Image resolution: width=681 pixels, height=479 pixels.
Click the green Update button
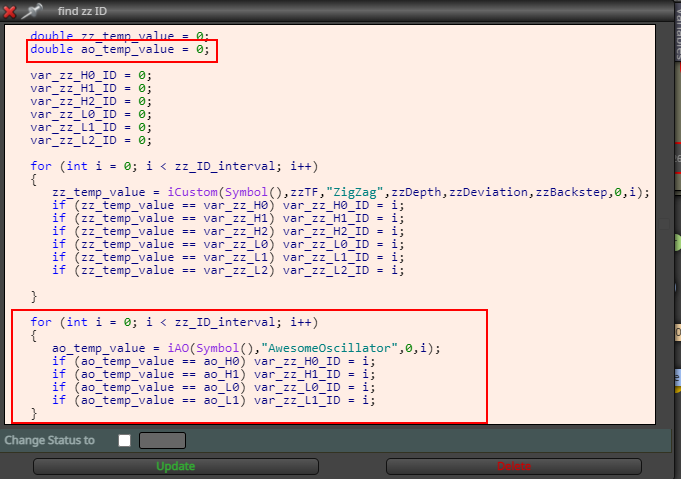pos(176,466)
